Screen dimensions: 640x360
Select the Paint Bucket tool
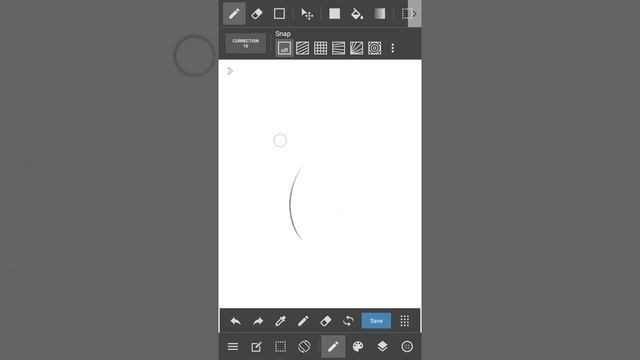pos(357,14)
